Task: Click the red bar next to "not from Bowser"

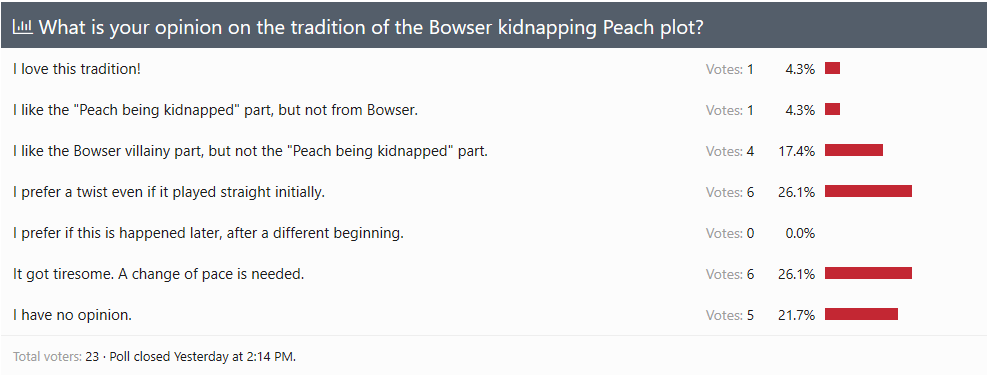Action: [832, 110]
